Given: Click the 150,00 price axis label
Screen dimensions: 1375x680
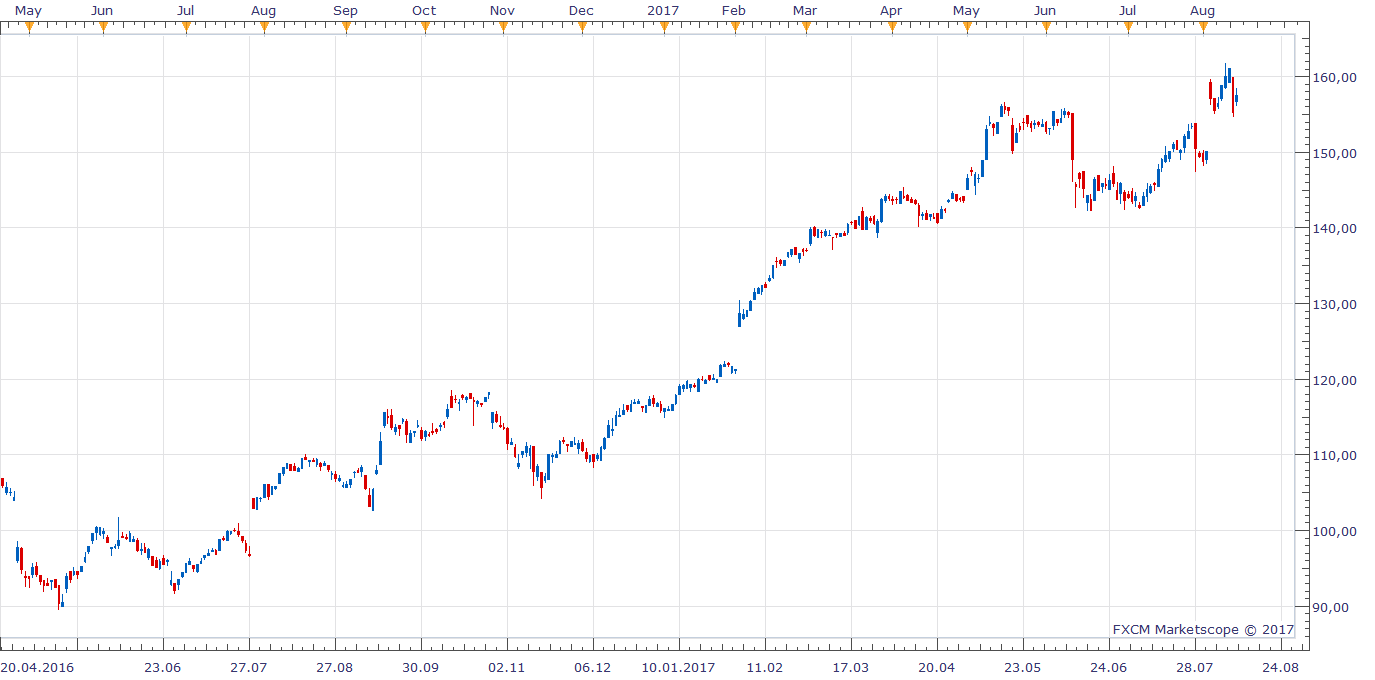Looking at the screenshot, I should click(x=1337, y=153).
